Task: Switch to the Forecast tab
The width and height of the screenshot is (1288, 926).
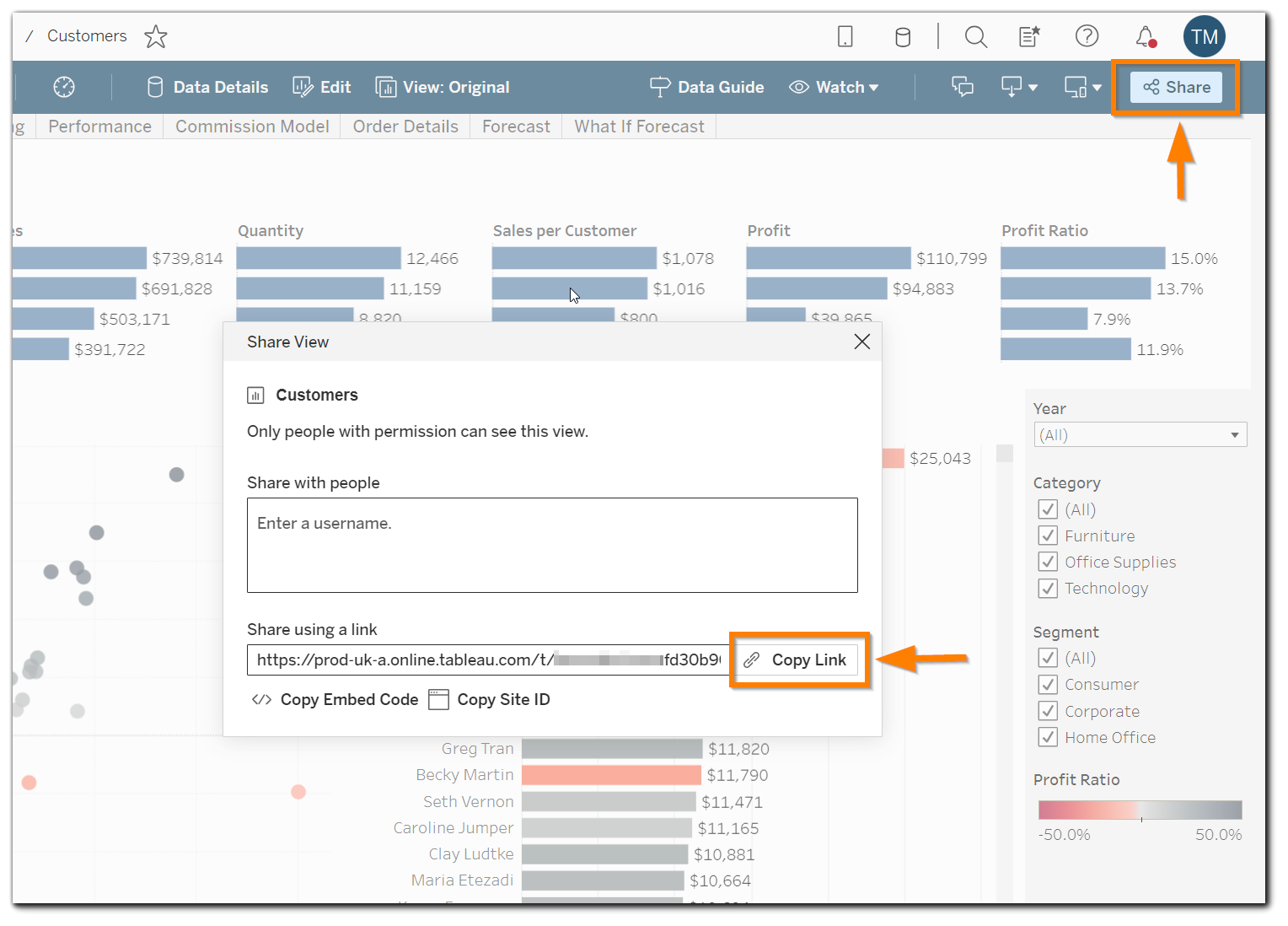Action: [x=515, y=127]
